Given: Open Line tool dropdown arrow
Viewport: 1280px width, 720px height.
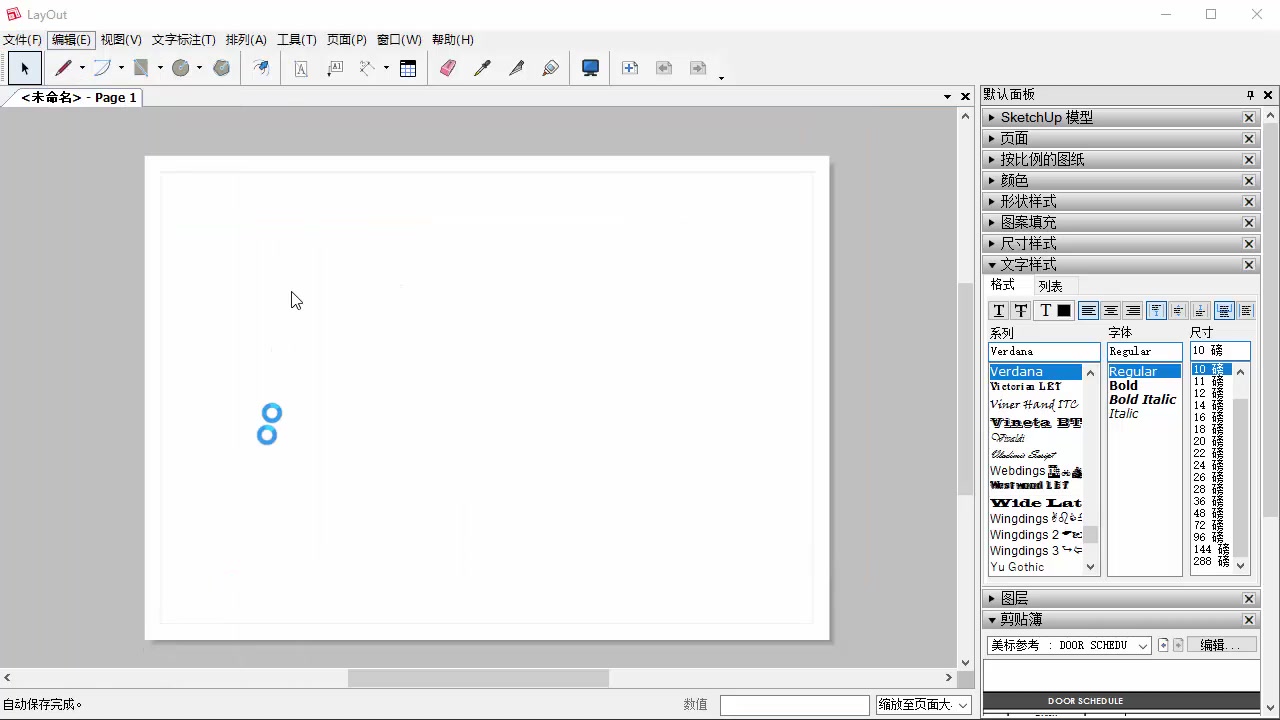Looking at the screenshot, I should pyautogui.click(x=82, y=68).
